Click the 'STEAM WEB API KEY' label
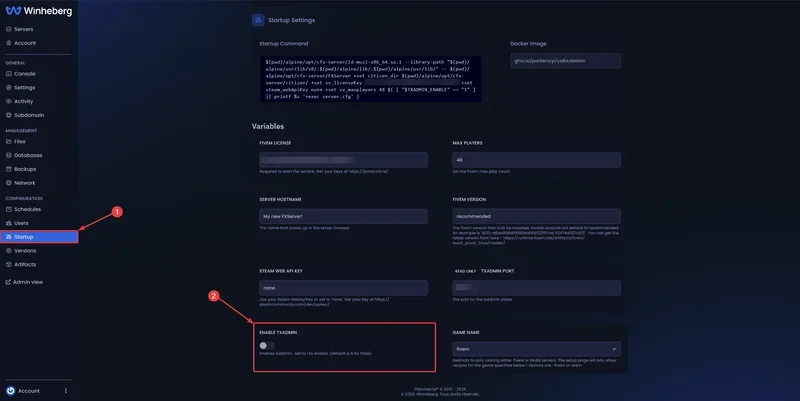Image resolution: width=800 pixels, height=401 pixels. [281, 271]
